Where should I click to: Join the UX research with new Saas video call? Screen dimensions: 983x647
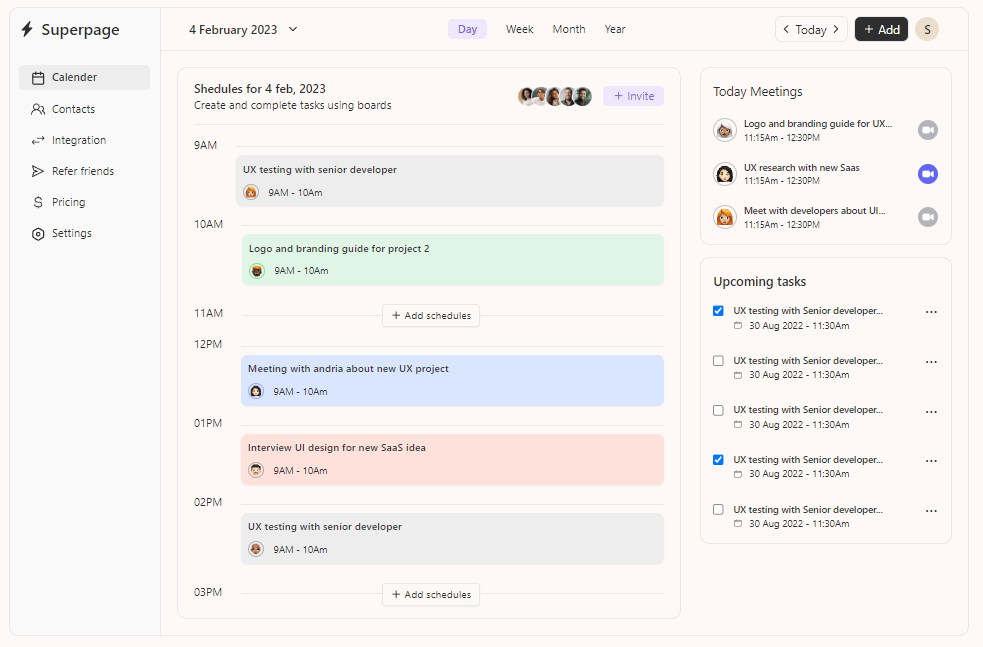click(x=928, y=174)
